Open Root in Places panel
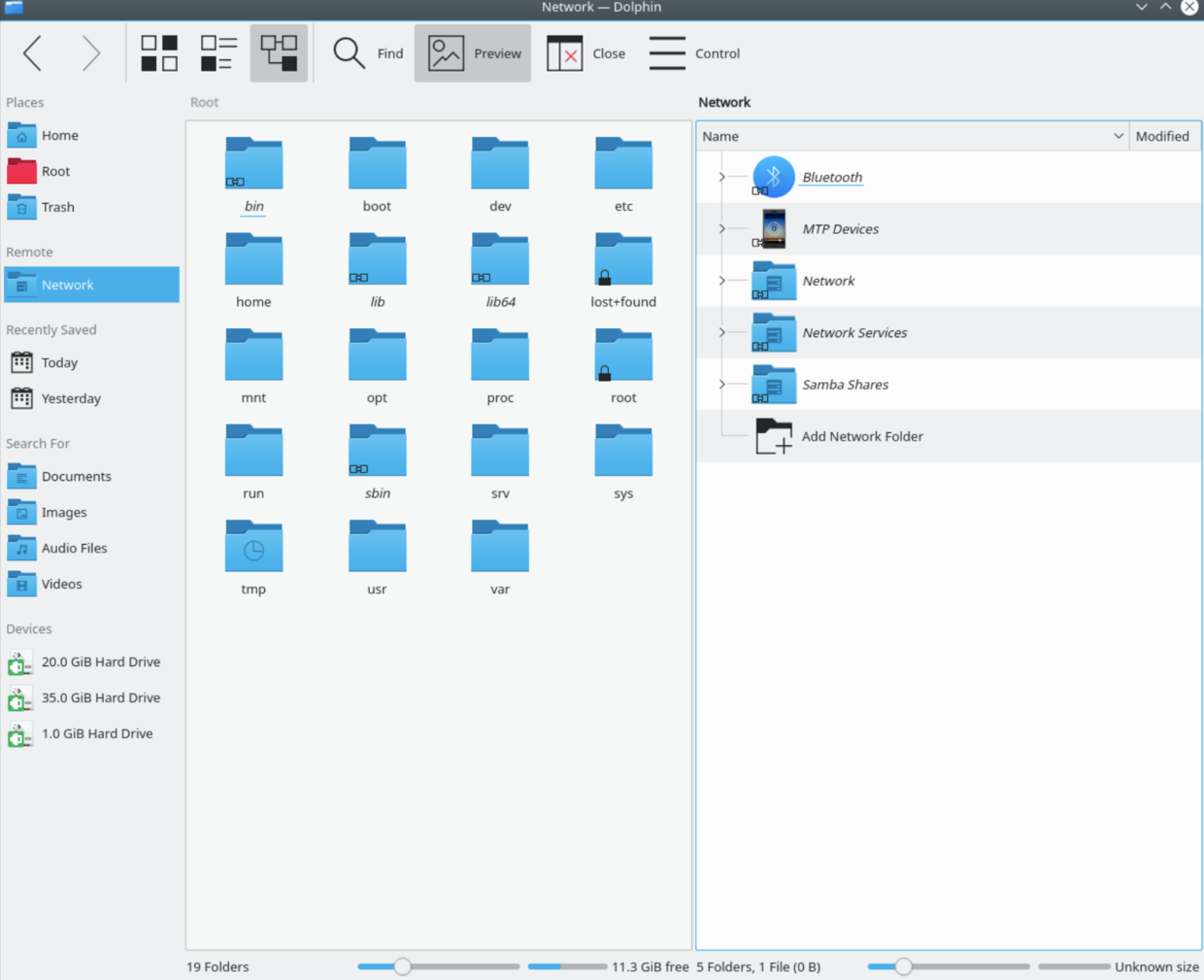 (91, 172)
